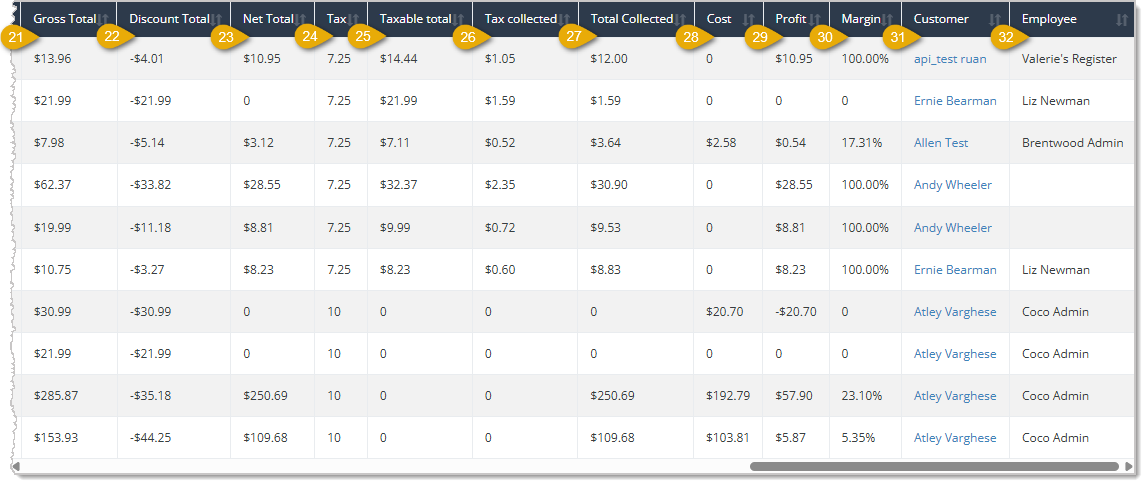
Task: Select margin cell 5.35%
Action: [858, 438]
